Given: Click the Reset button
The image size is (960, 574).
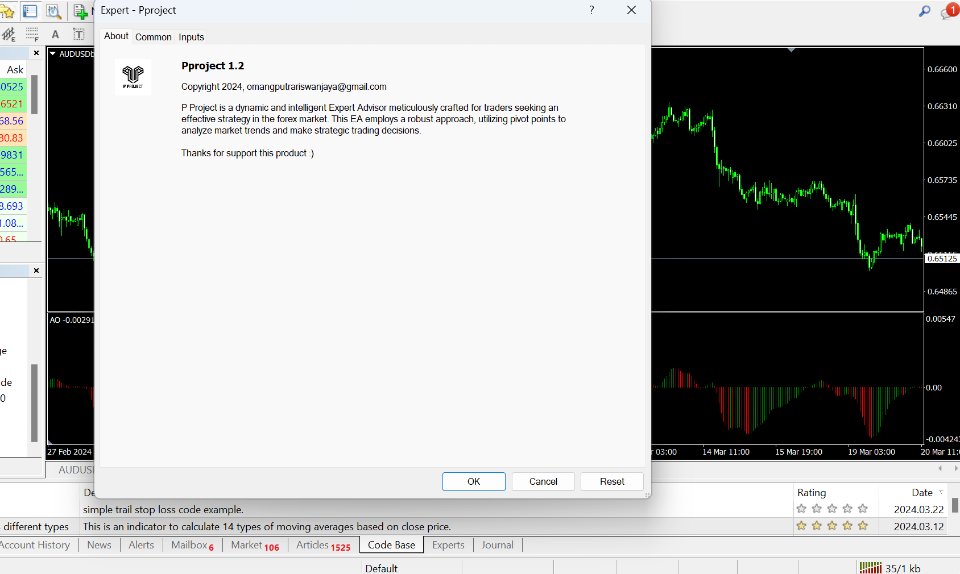Looking at the screenshot, I should [x=612, y=482].
